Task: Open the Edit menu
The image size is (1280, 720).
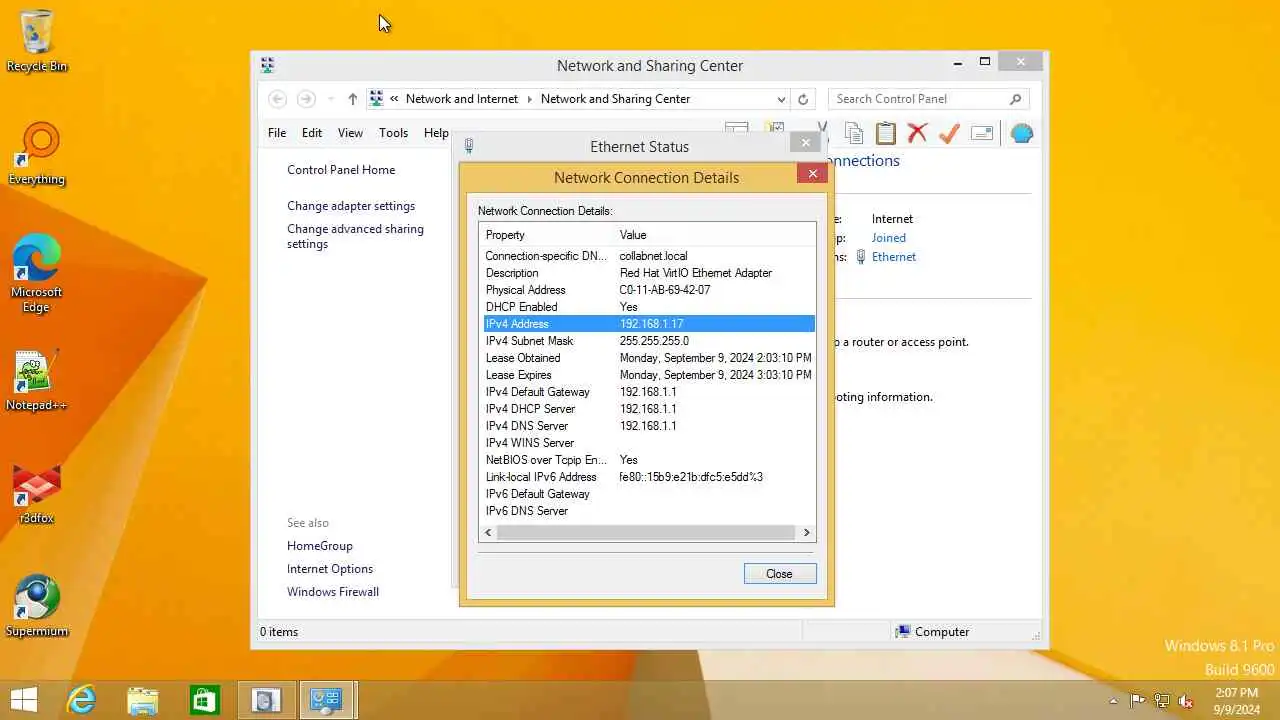Action: [x=312, y=133]
